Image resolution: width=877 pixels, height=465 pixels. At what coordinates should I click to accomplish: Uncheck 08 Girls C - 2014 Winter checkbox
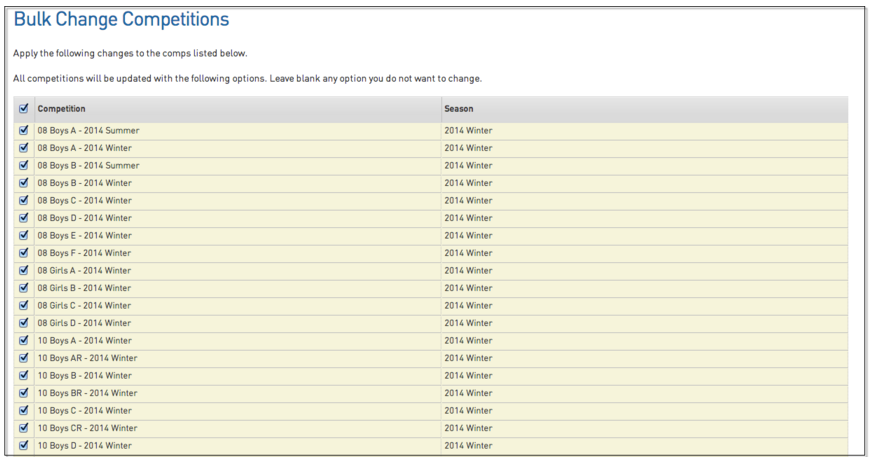pos(23,305)
